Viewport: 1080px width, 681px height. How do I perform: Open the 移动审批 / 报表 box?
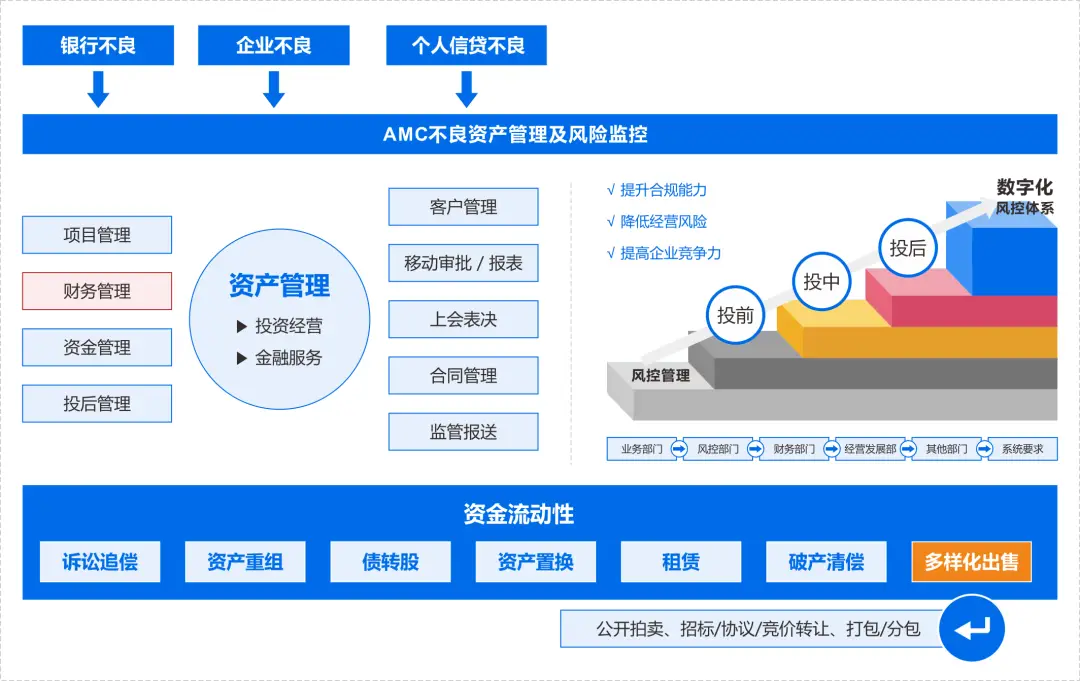pos(463,263)
